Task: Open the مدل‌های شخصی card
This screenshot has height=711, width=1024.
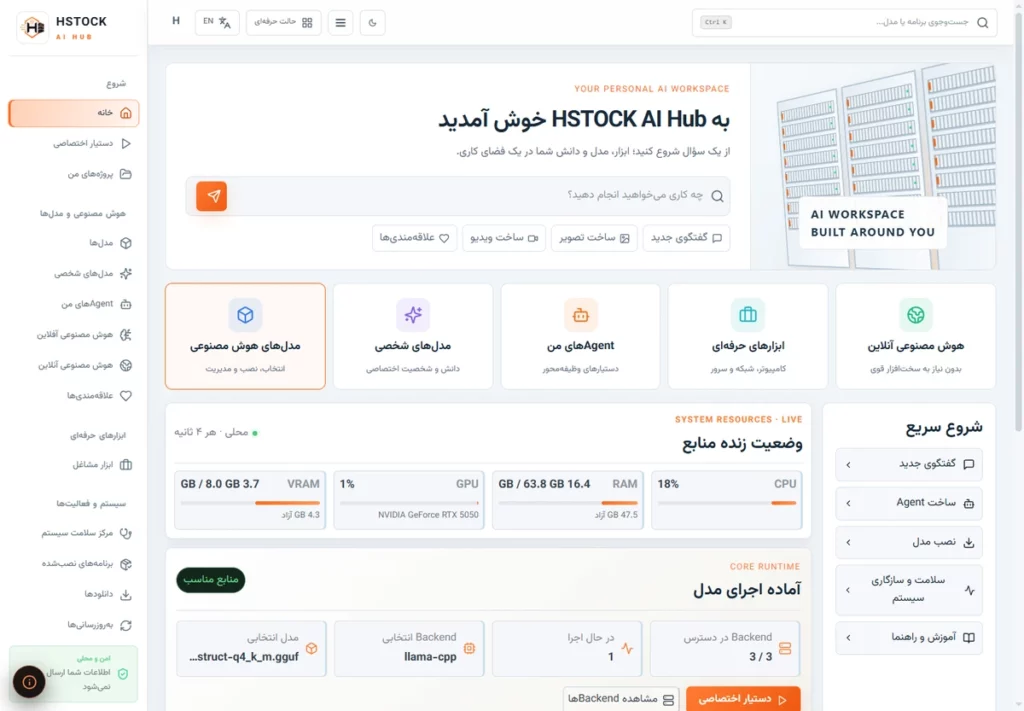Action: (413, 336)
